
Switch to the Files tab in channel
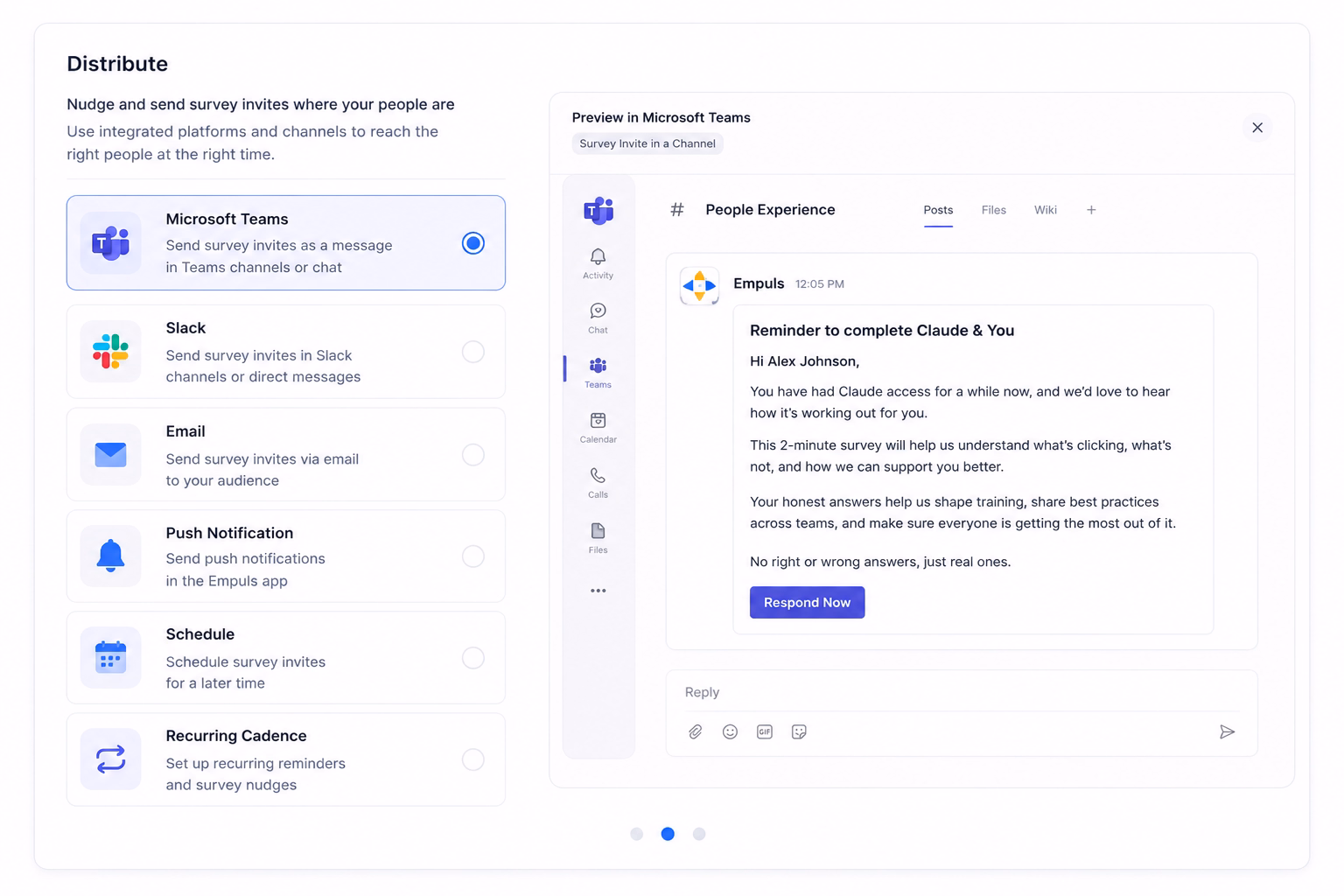(993, 210)
